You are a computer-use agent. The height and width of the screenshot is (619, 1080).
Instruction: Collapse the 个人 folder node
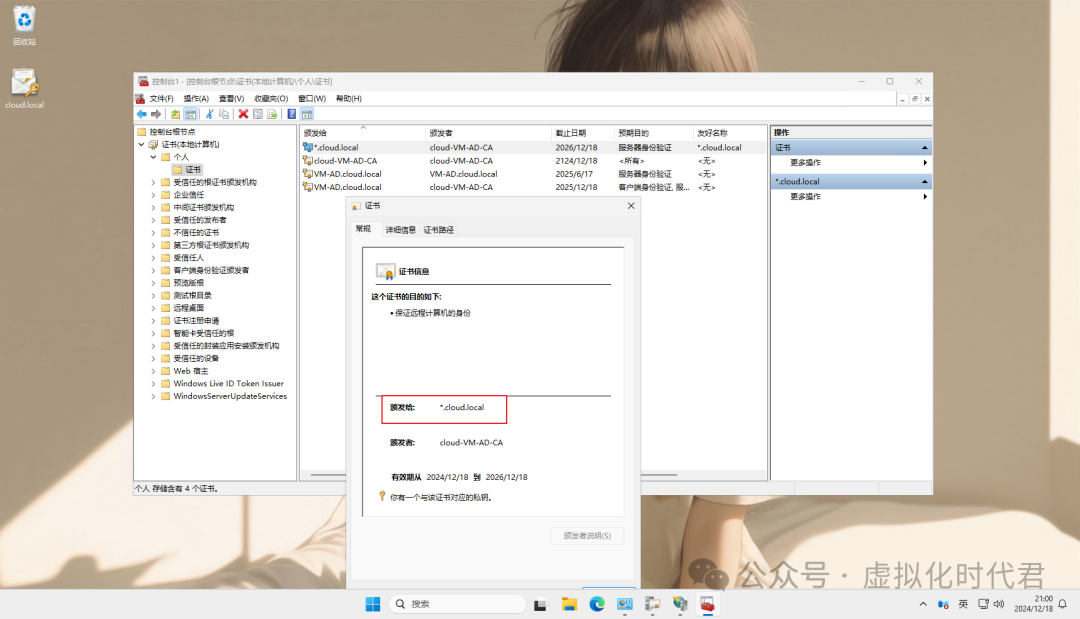pos(154,157)
